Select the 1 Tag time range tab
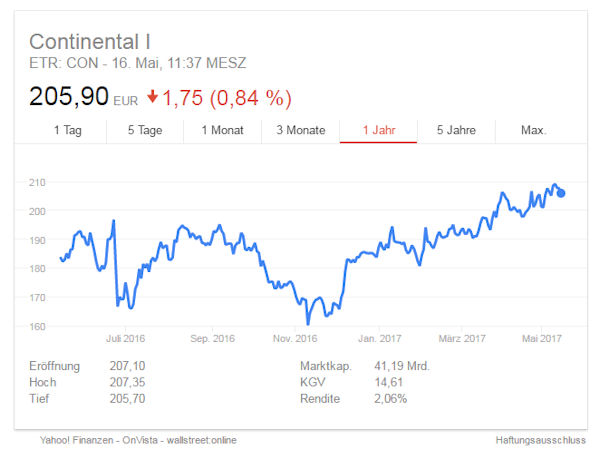 [x=68, y=130]
